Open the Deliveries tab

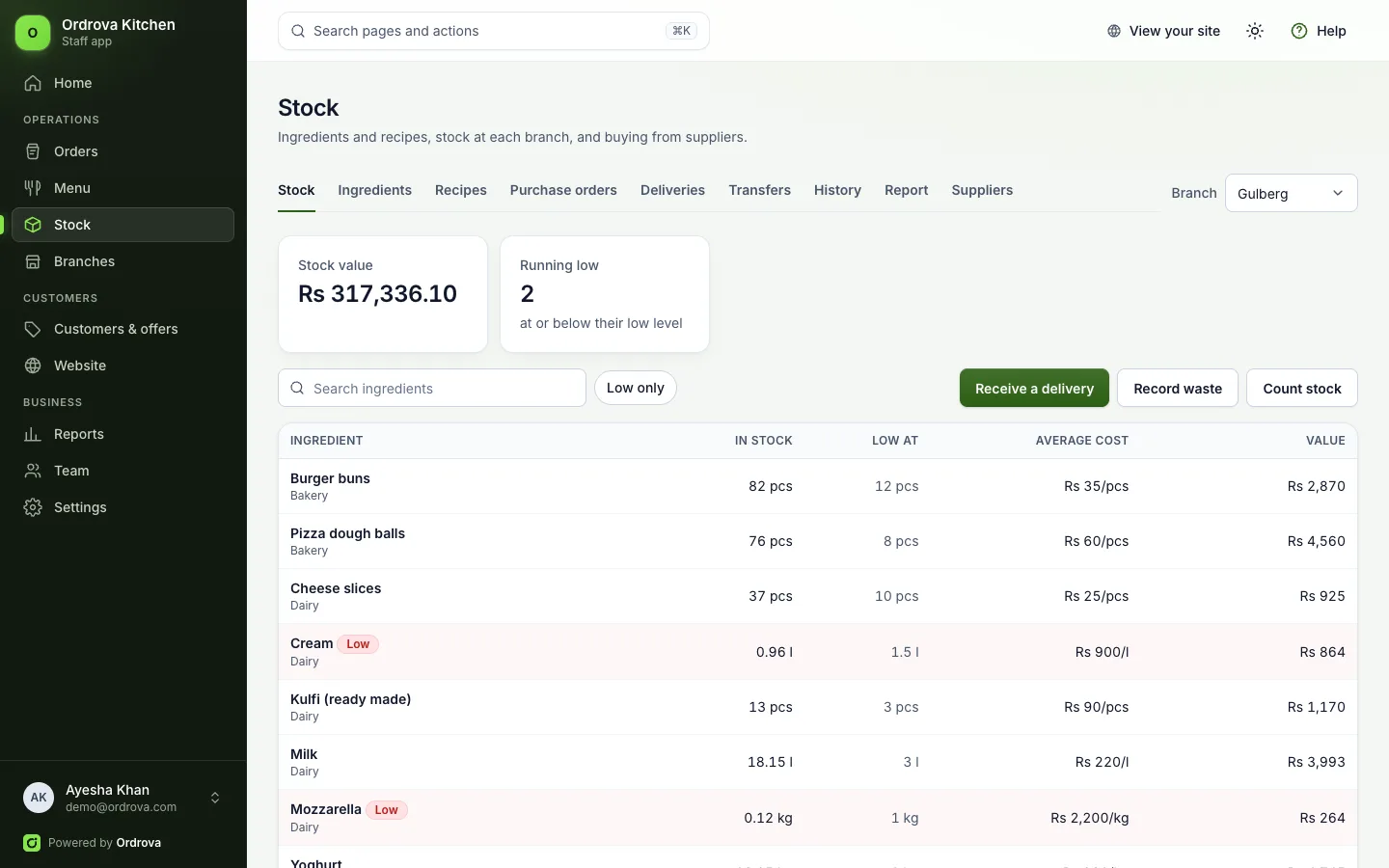672,190
